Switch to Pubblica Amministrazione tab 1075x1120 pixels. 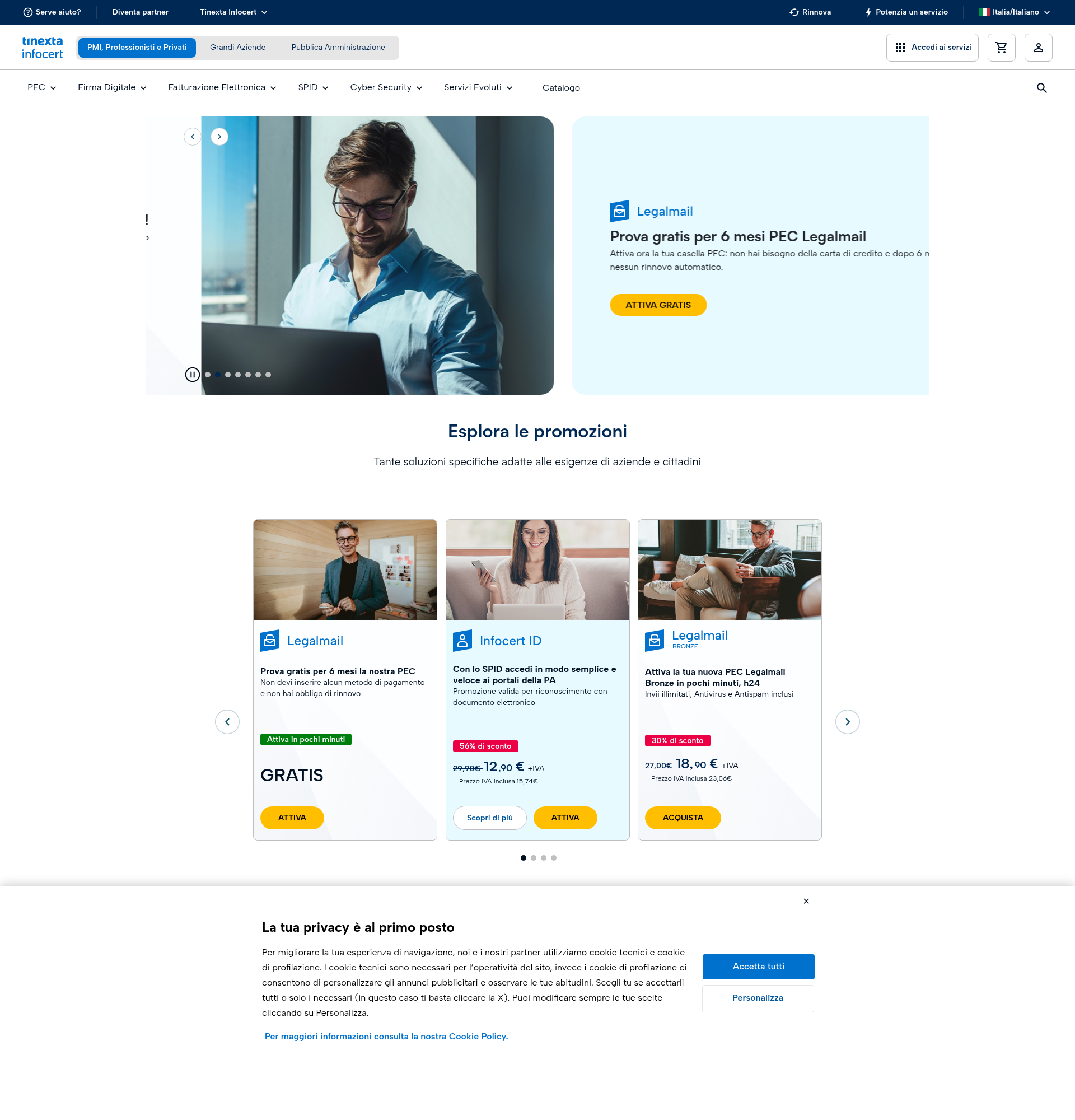pos(338,48)
